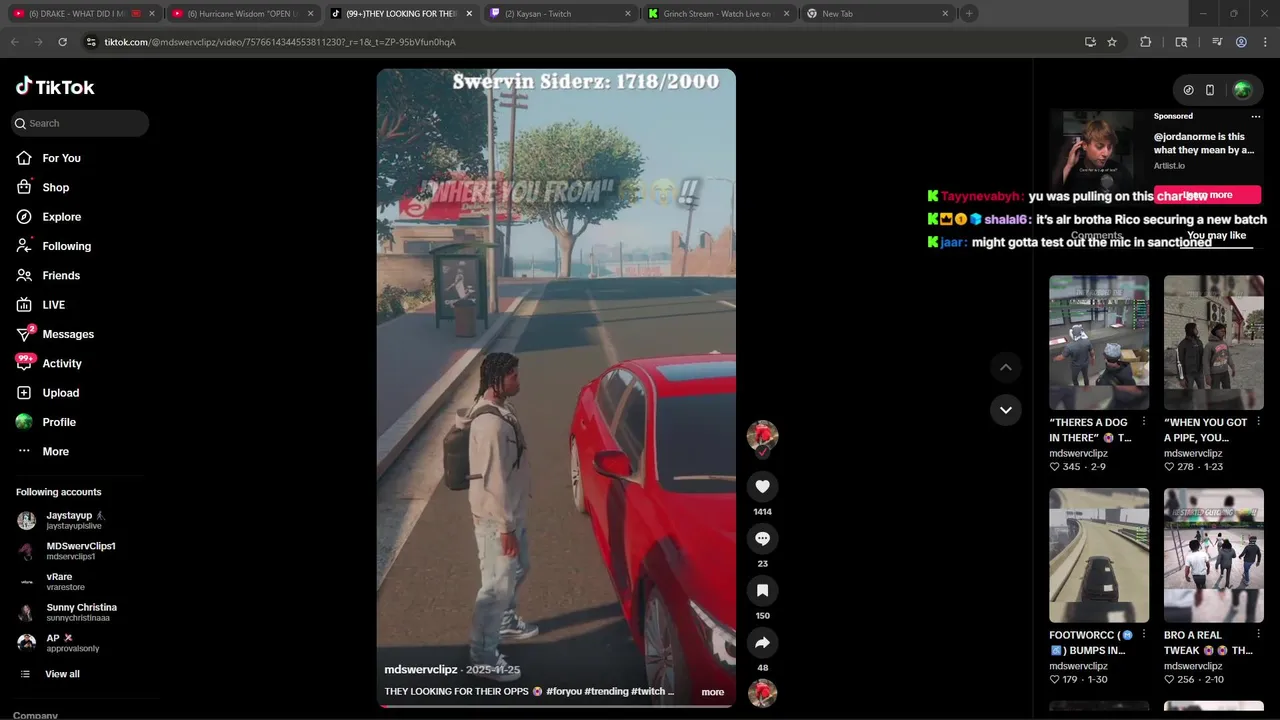Screen dimensions: 1280x720
Task: Go to next video down arrow
Action: (1006, 410)
